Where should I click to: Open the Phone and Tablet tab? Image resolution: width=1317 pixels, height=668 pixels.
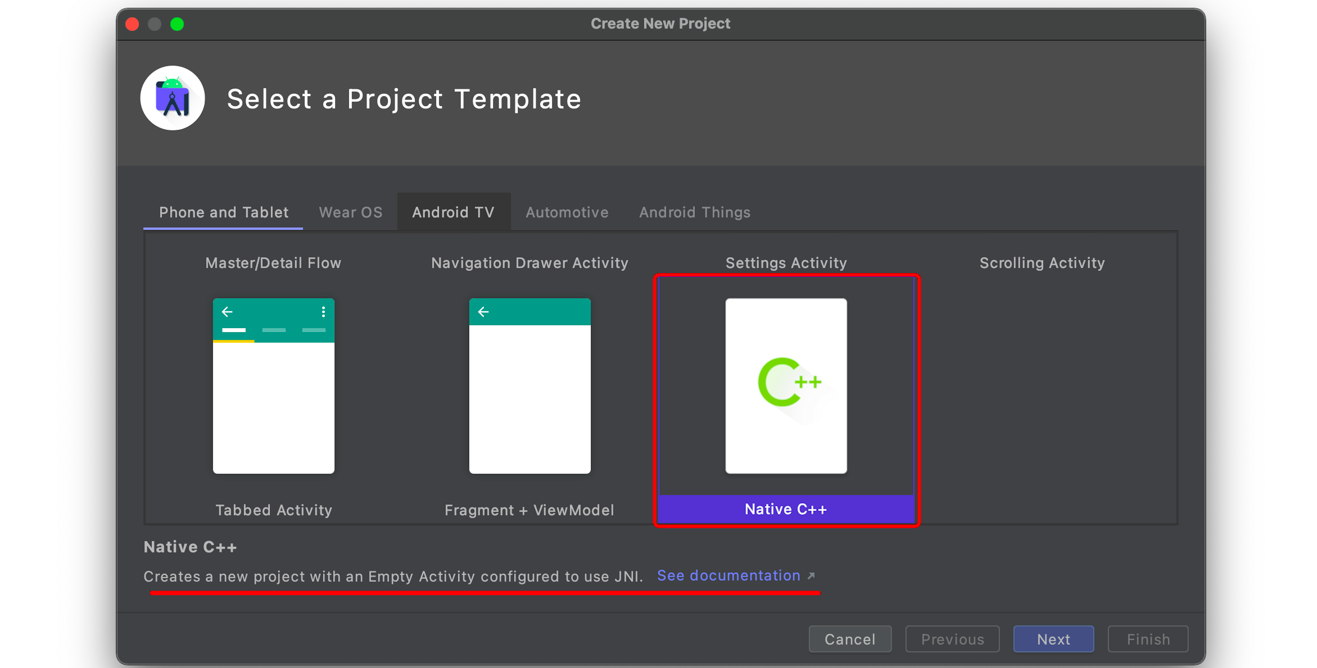pos(223,212)
